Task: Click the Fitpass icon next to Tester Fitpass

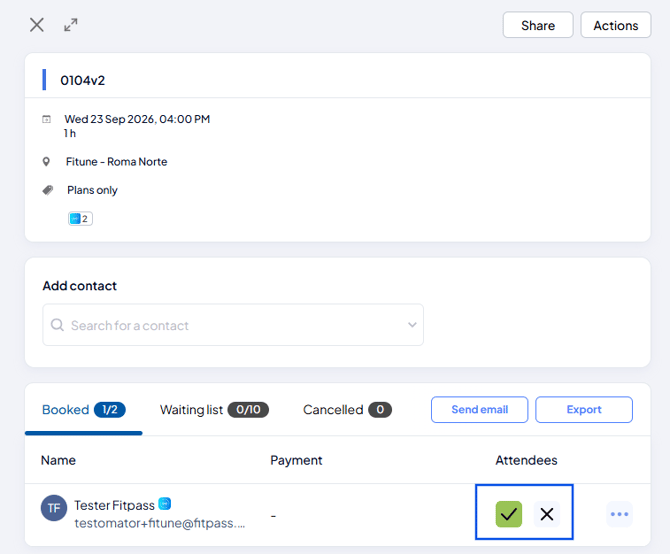Action: (165, 504)
